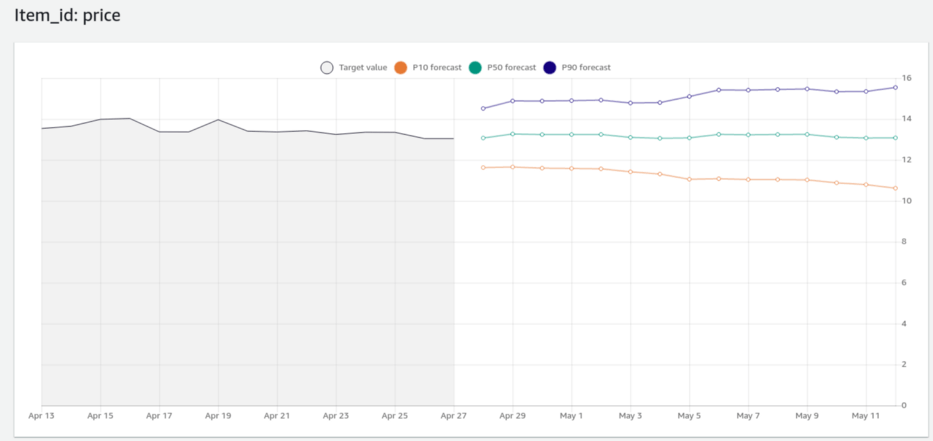This screenshot has width=933, height=441.
Task: Click the teal P50 forecast legend circle
Action: pos(475,68)
